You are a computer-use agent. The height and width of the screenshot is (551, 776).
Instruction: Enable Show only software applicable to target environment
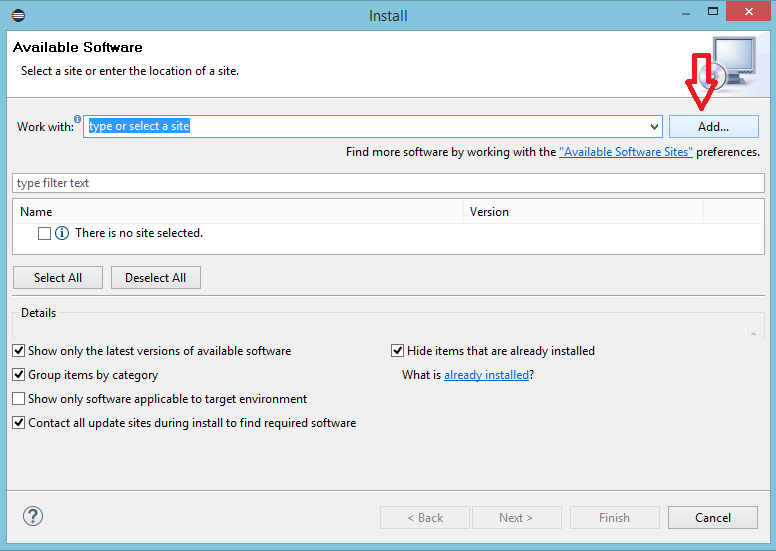[19, 399]
